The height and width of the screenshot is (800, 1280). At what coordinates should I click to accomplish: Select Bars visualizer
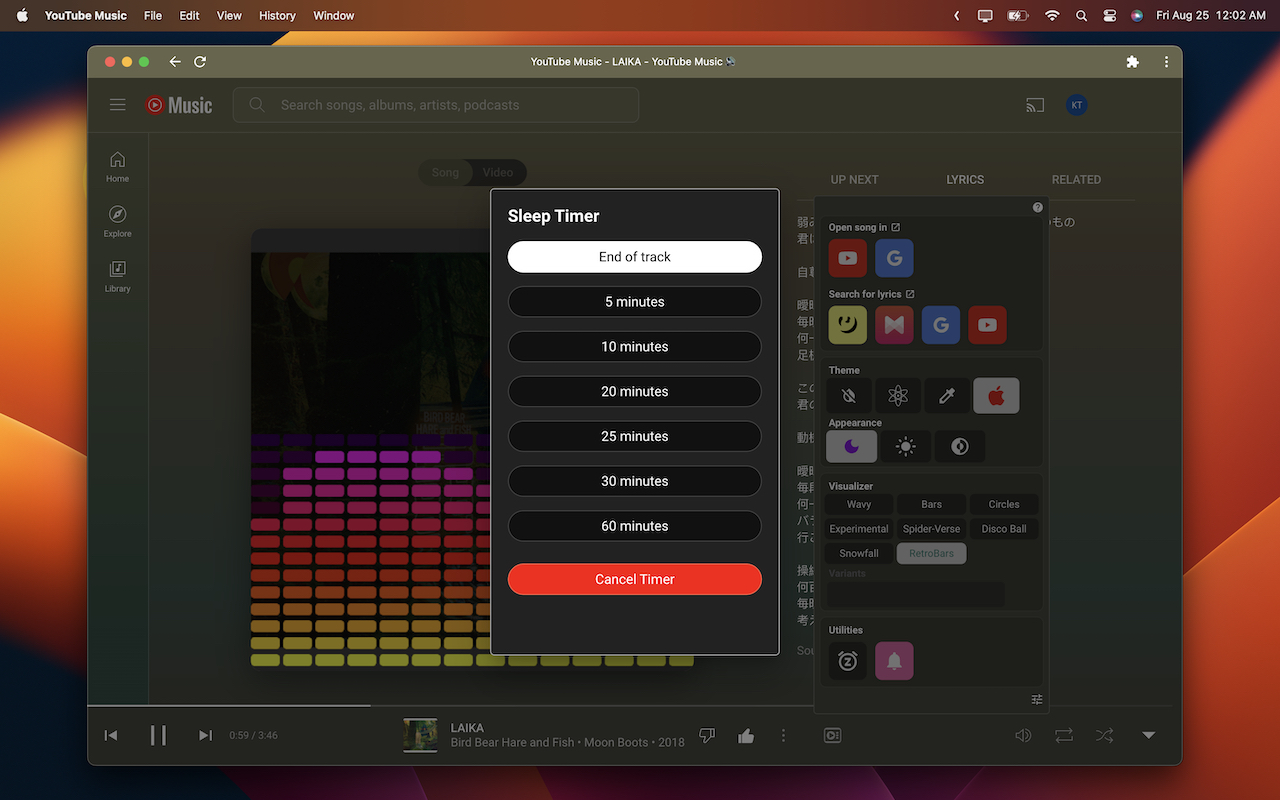[932, 505]
